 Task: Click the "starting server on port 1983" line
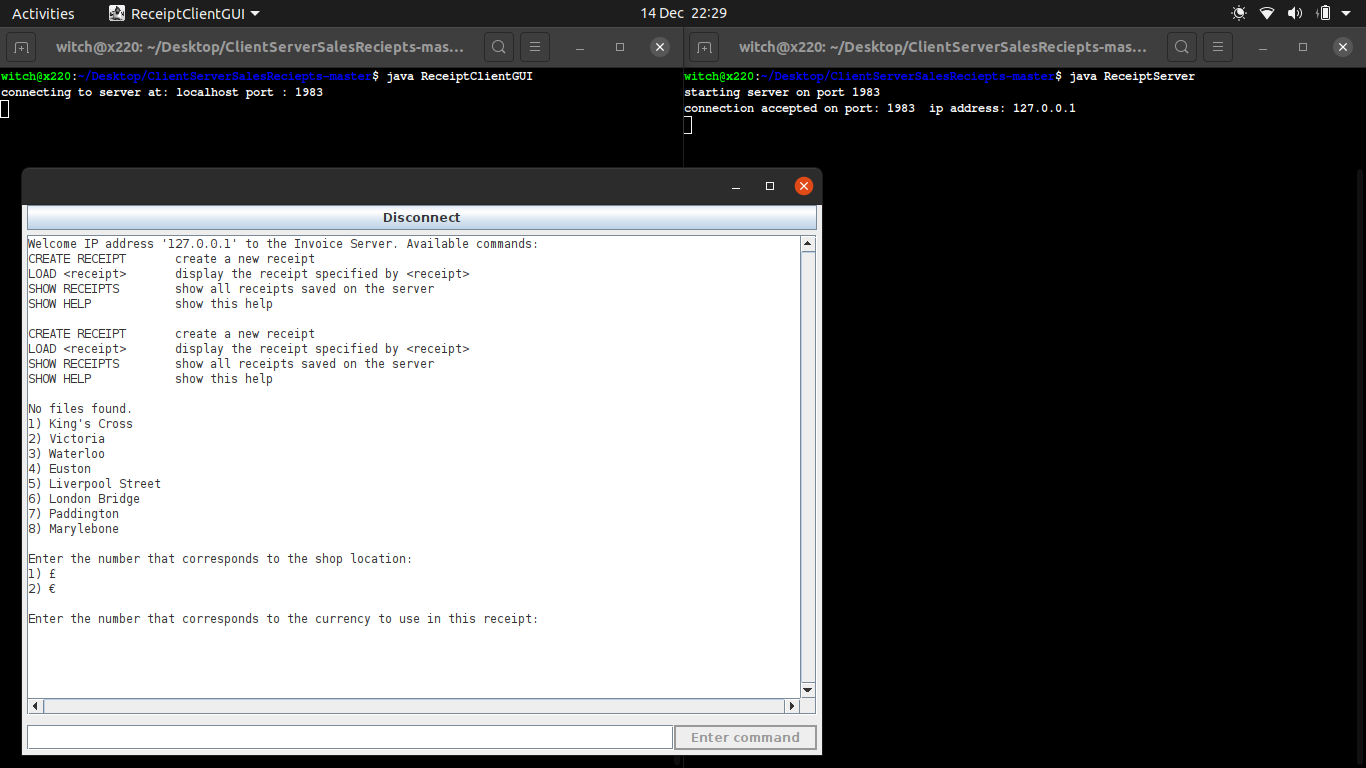pyautogui.click(x=782, y=92)
